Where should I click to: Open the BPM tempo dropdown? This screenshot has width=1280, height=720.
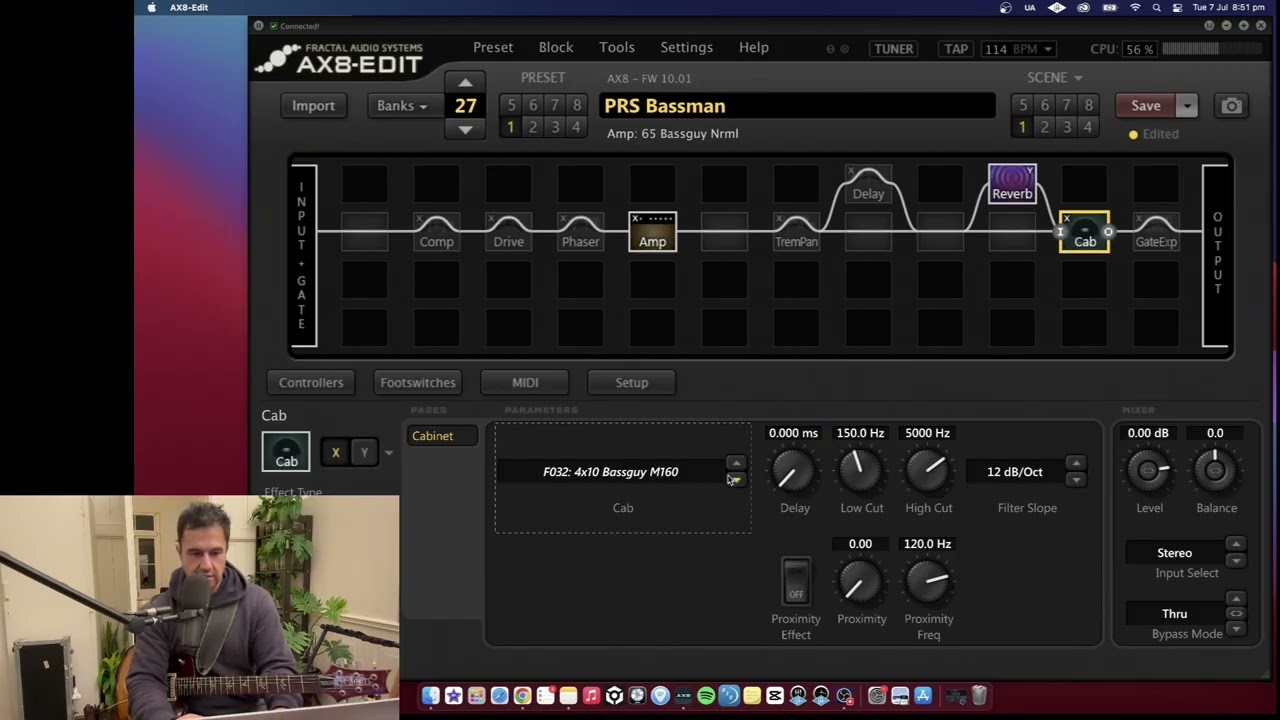pos(1018,49)
